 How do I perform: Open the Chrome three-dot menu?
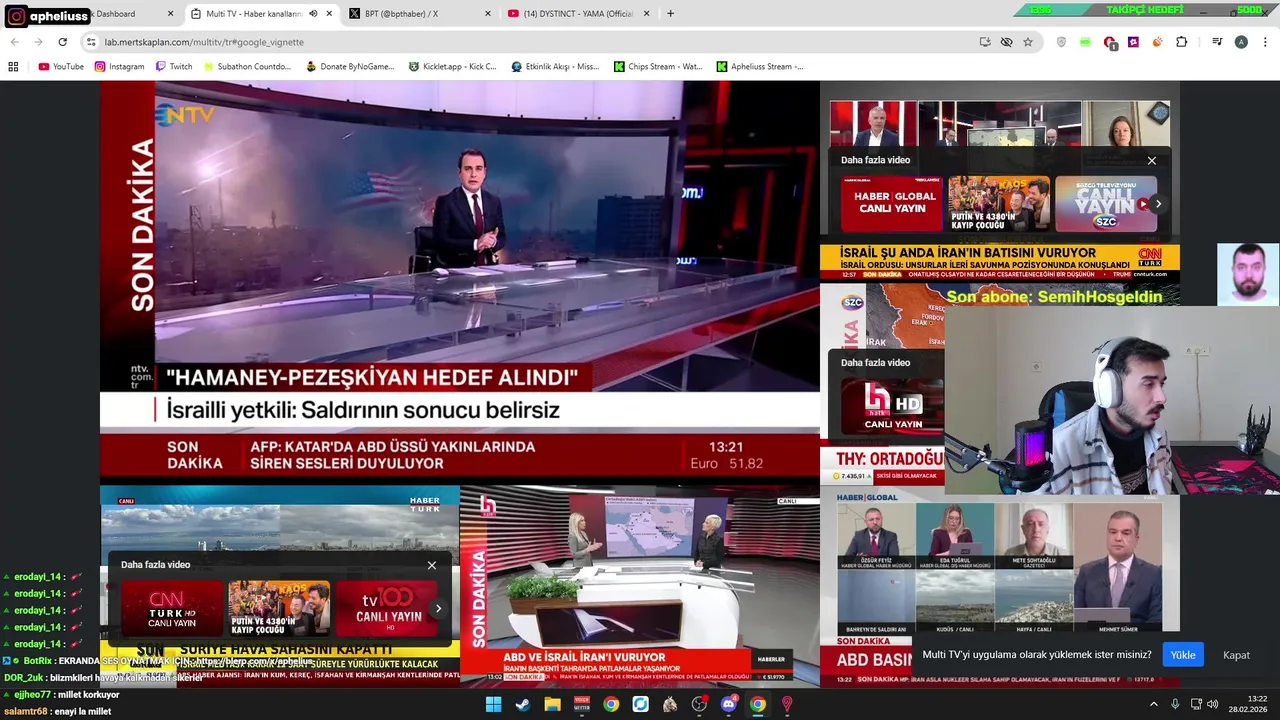[1265, 42]
